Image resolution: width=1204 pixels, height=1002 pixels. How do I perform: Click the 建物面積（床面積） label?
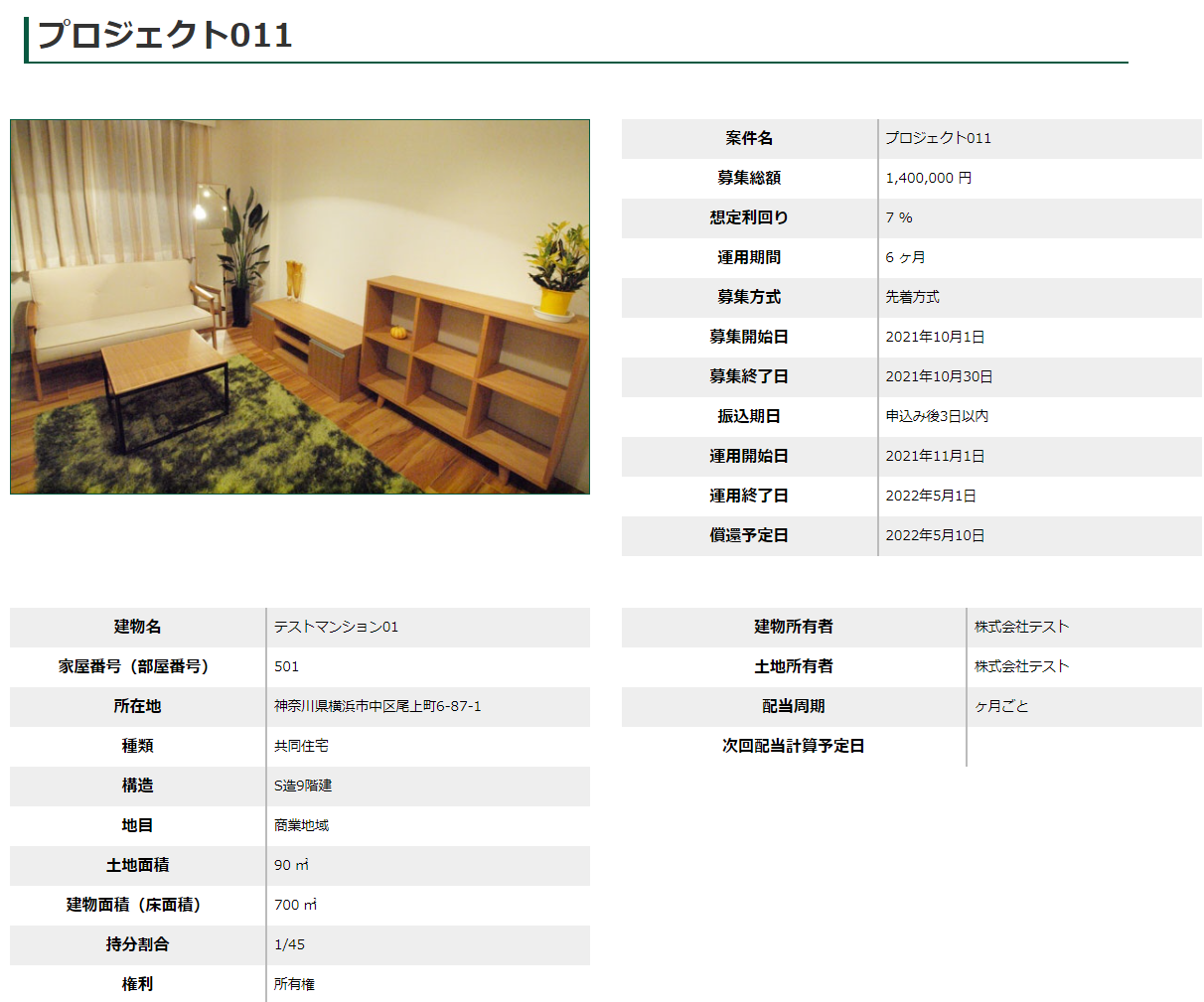[x=137, y=905]
